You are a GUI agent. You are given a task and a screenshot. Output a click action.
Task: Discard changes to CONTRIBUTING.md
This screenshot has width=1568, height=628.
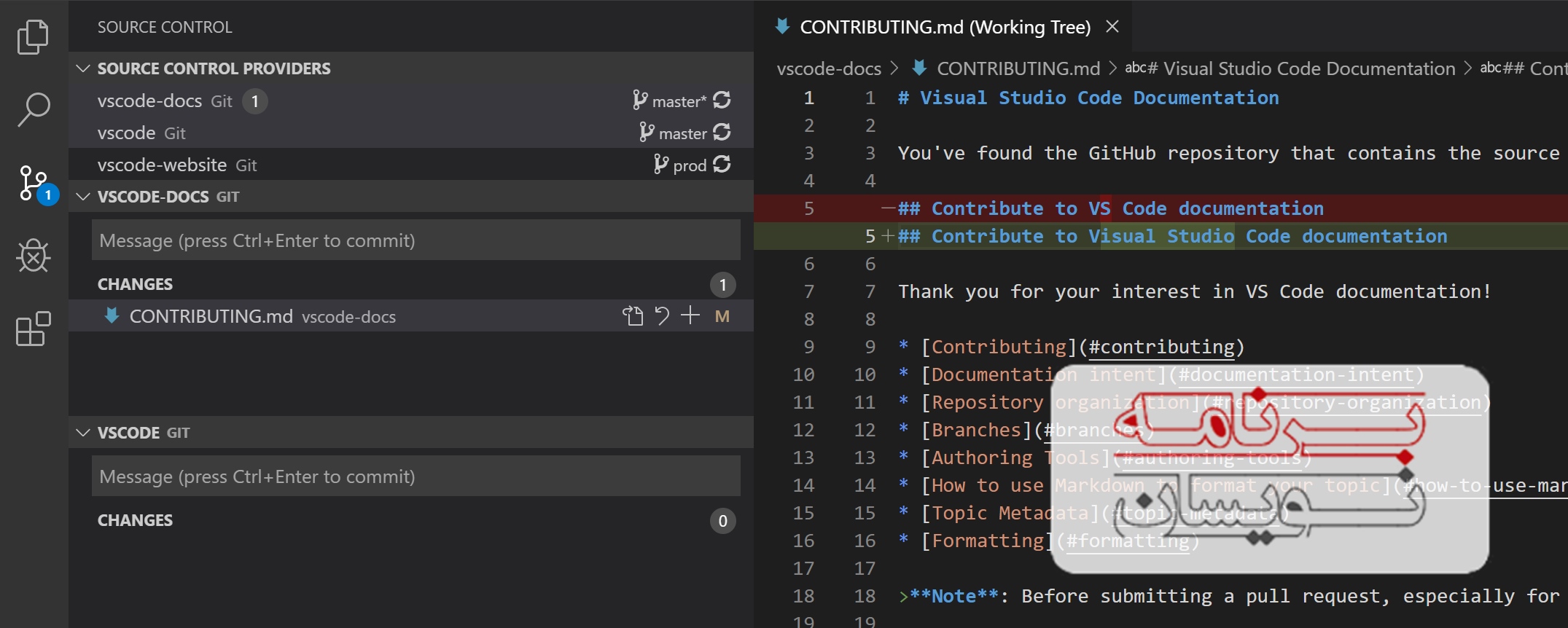(662, 316)
